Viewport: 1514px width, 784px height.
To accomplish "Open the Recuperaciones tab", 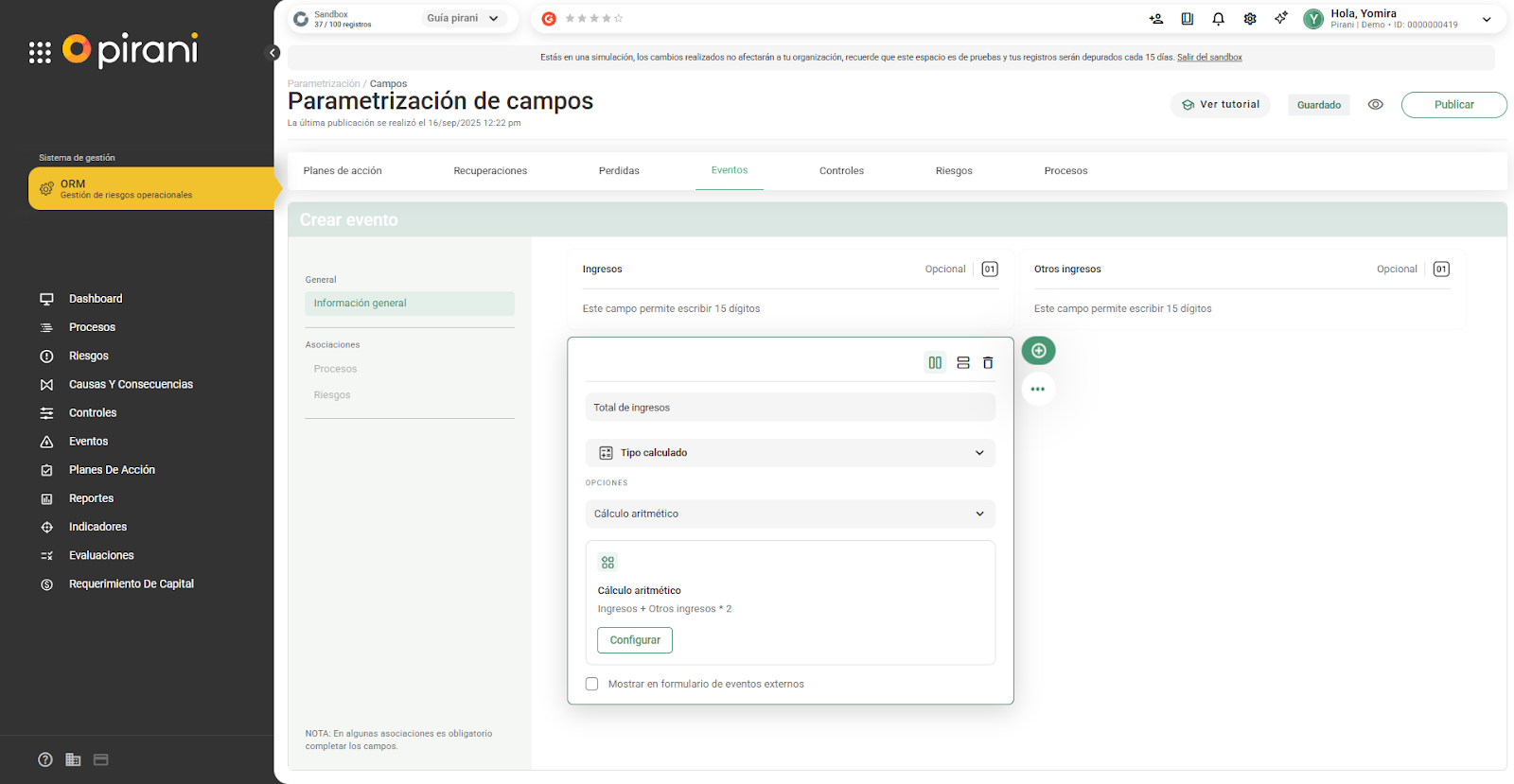I will tap(490, 171).
